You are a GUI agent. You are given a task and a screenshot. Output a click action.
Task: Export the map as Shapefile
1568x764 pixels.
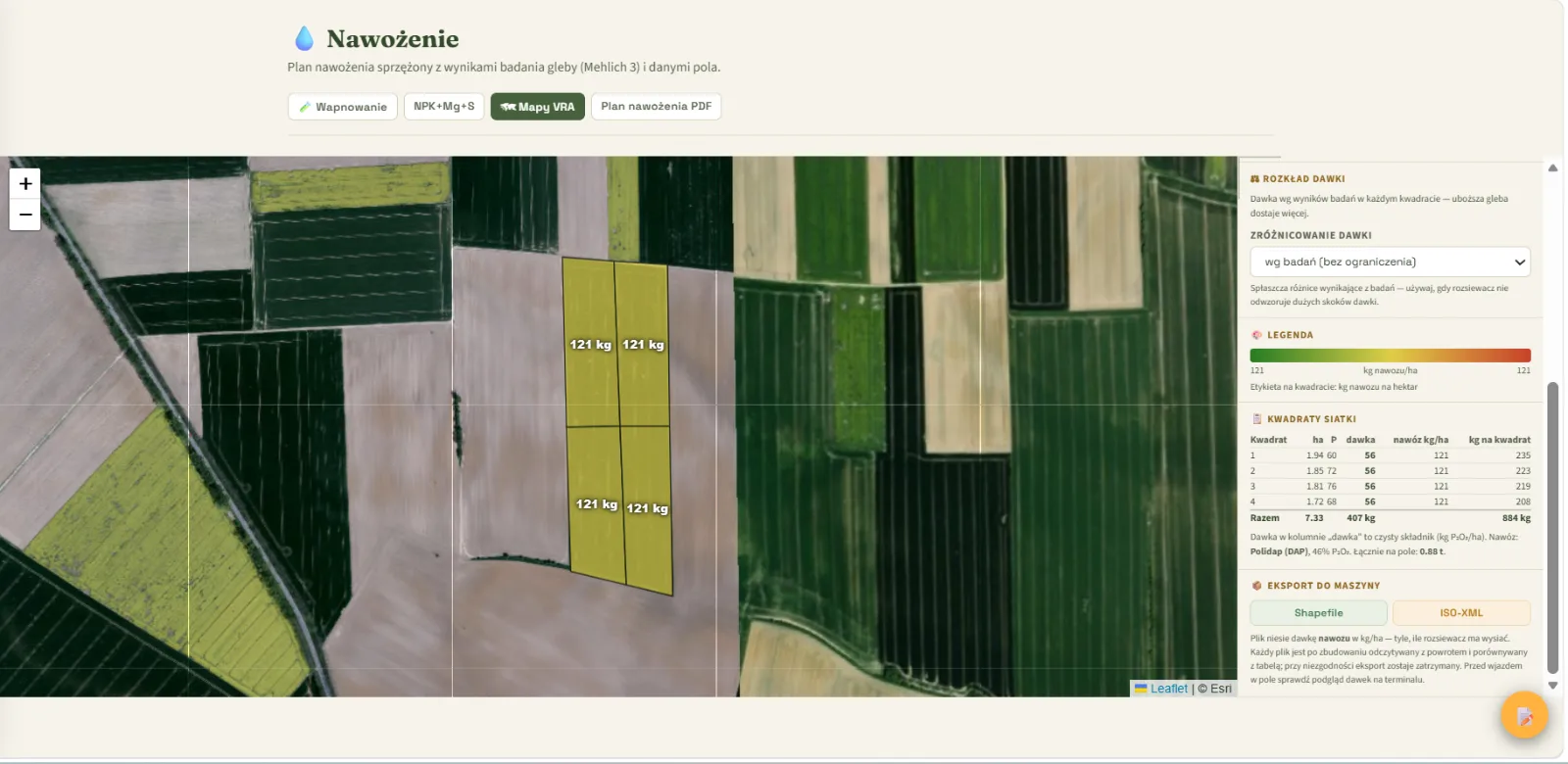click(x=1318, y=613)
